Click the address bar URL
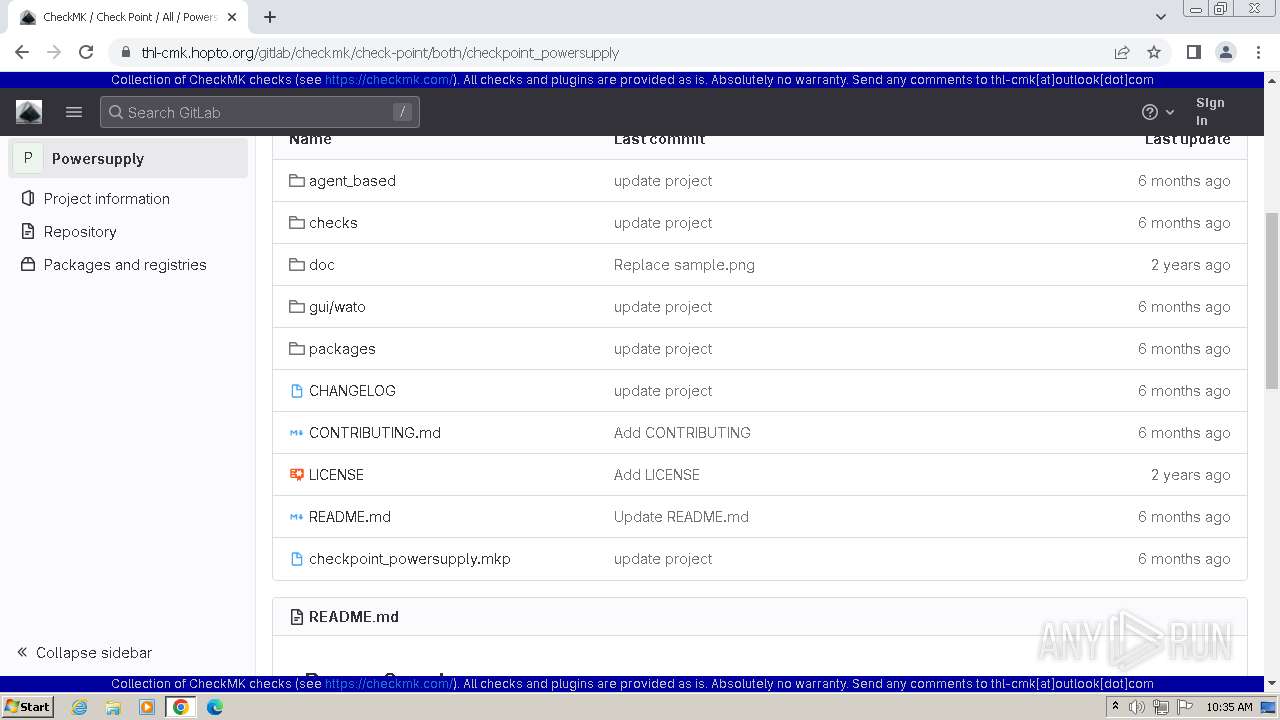Screen dimensions: 1280x720 pos(380,53)
